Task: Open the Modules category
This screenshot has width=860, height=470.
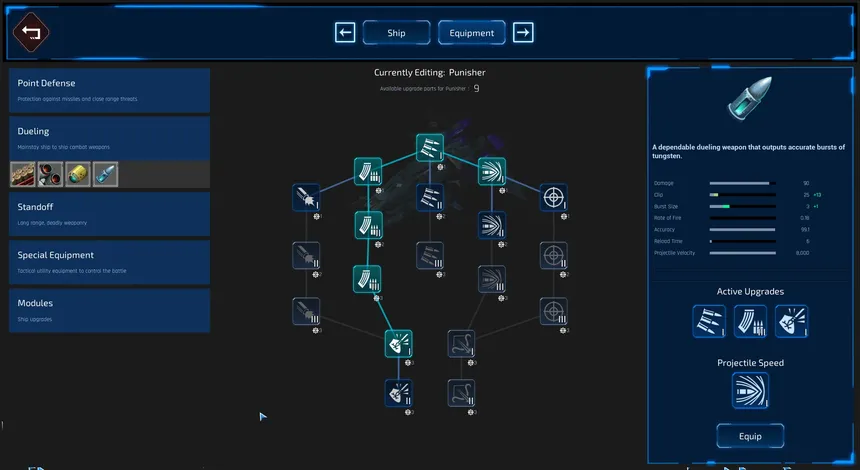Action: point(110,310)
